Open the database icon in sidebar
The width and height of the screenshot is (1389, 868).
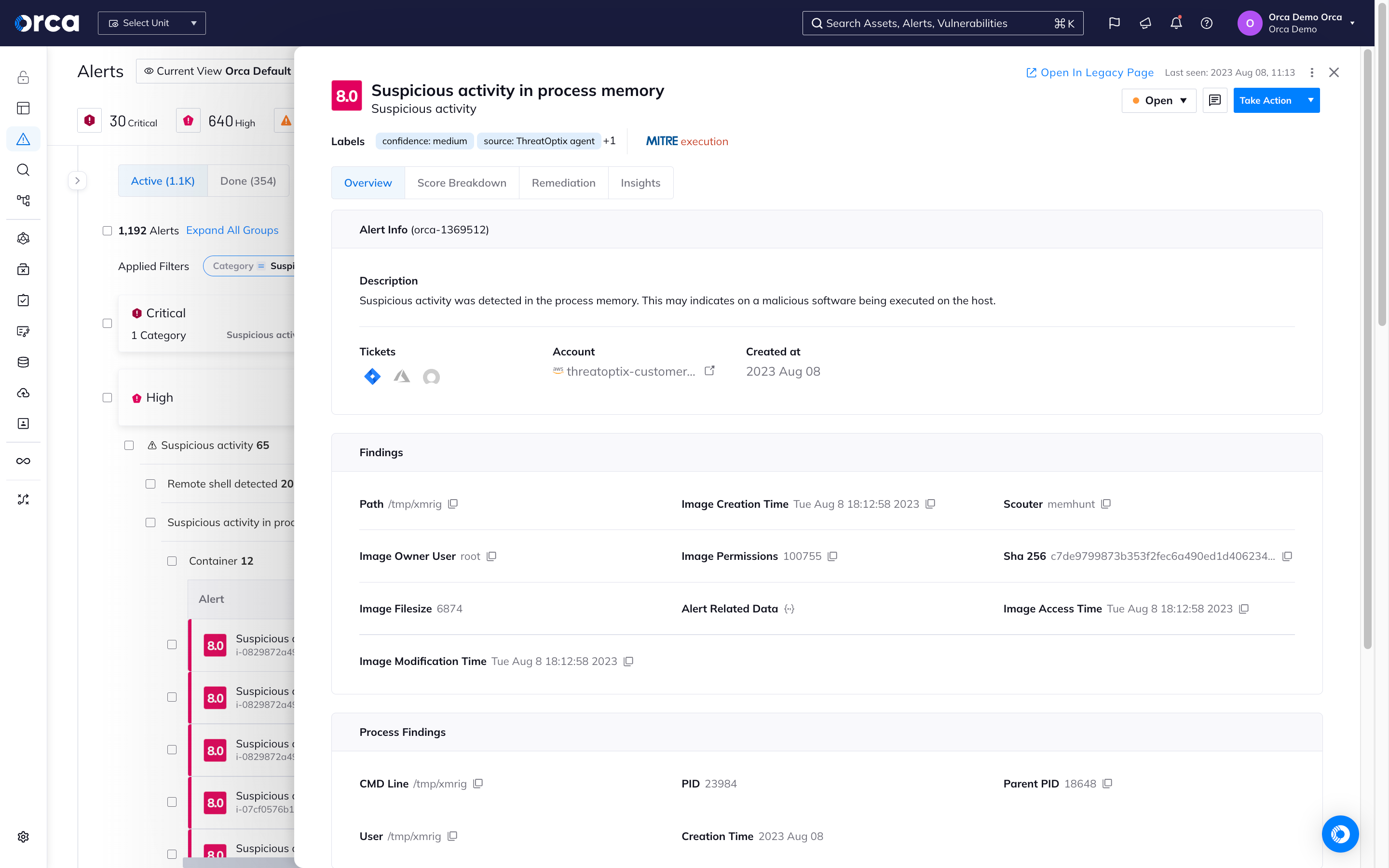(x=23, y=362)
